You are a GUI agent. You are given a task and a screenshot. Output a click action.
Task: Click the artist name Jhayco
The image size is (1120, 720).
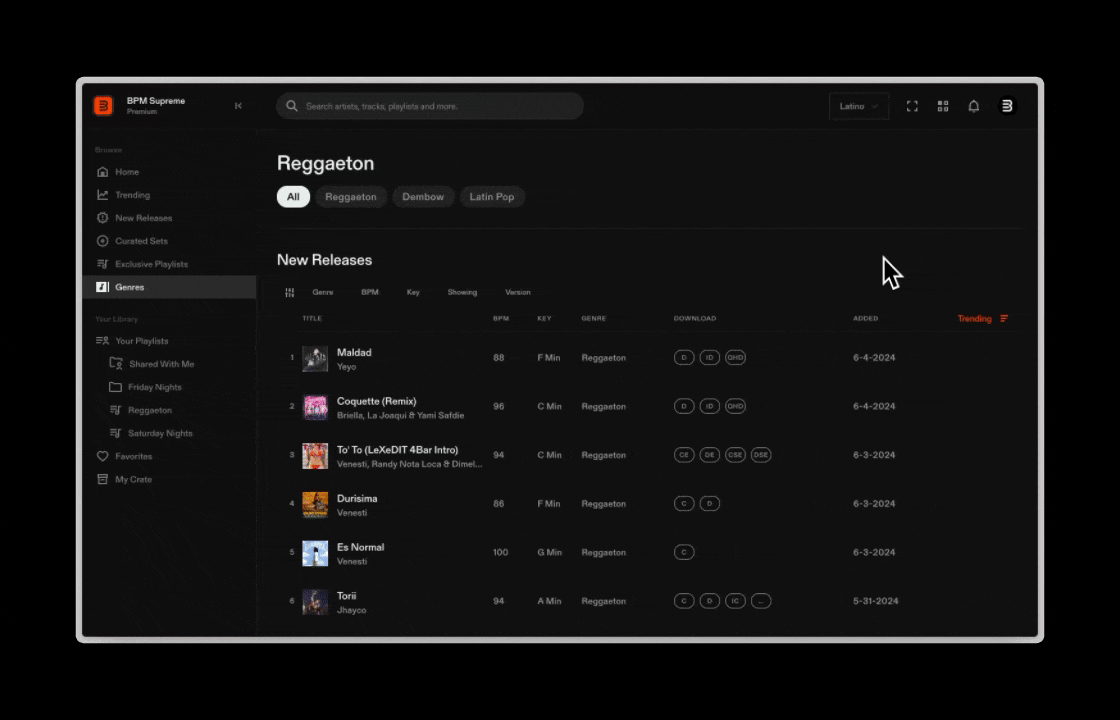351,610
